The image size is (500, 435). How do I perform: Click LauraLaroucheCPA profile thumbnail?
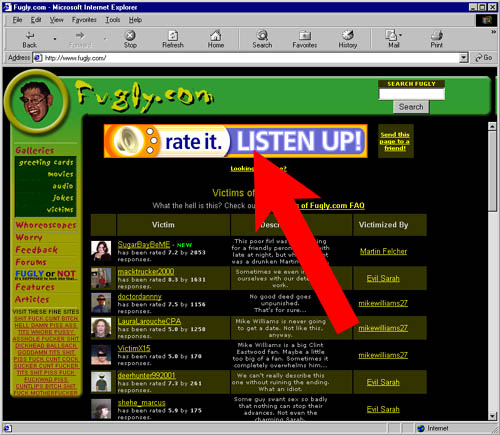coord(101,328)
